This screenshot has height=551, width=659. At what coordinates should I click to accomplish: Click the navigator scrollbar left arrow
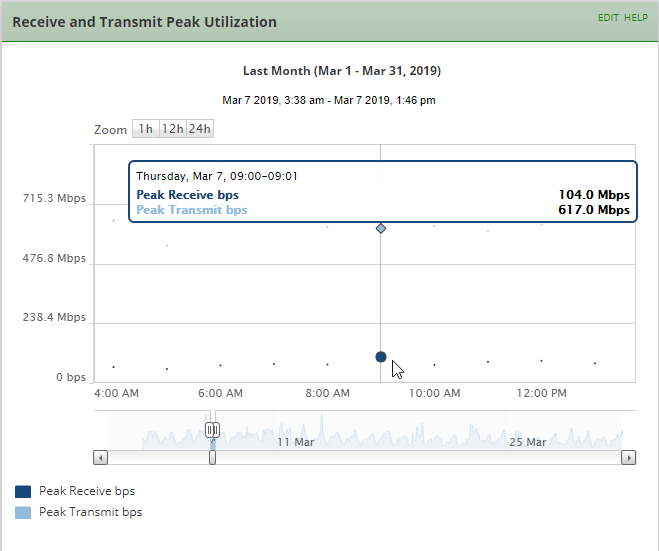(100, 457)
